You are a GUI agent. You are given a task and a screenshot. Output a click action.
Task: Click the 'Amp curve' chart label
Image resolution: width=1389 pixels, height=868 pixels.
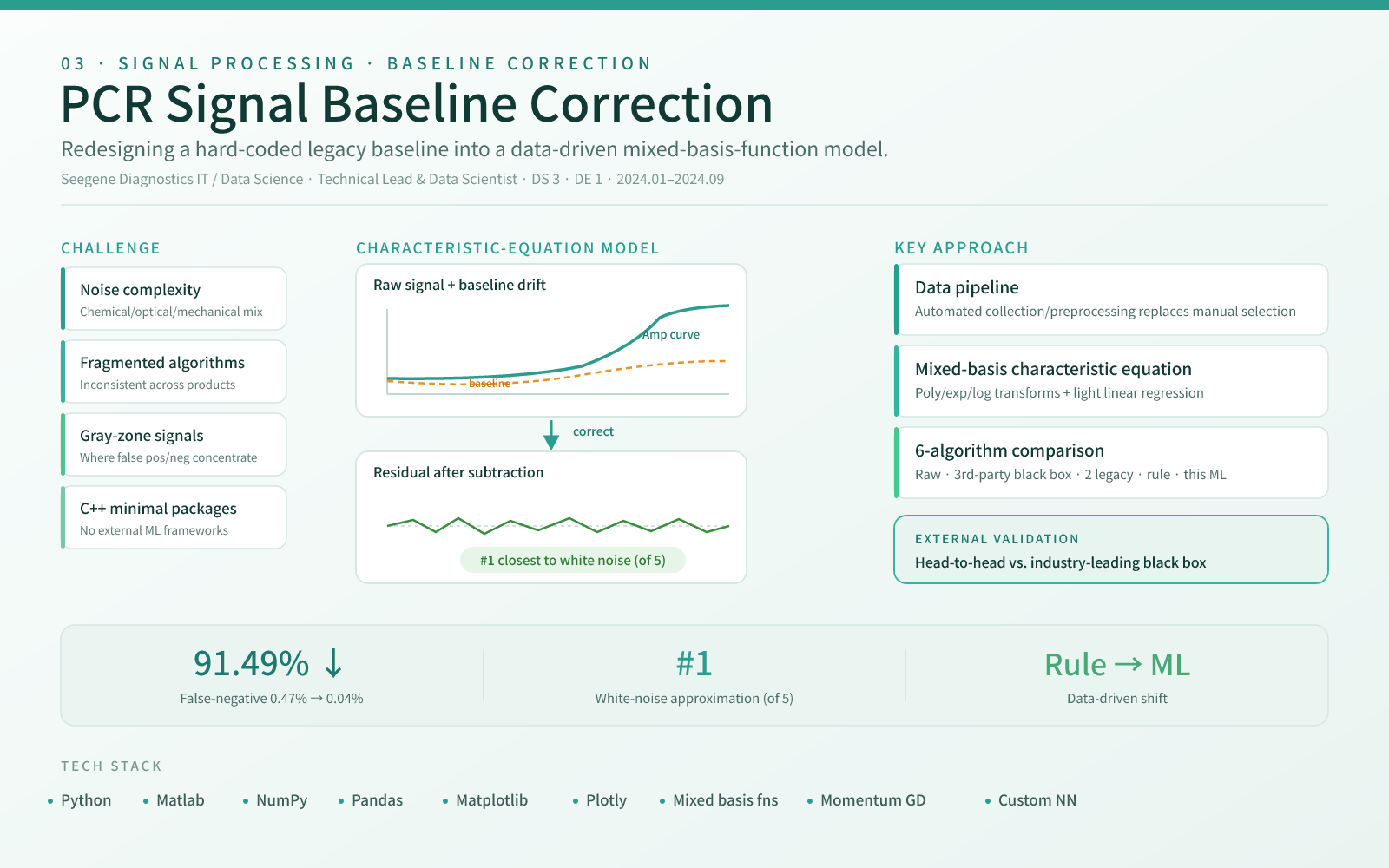coord(671,334)
